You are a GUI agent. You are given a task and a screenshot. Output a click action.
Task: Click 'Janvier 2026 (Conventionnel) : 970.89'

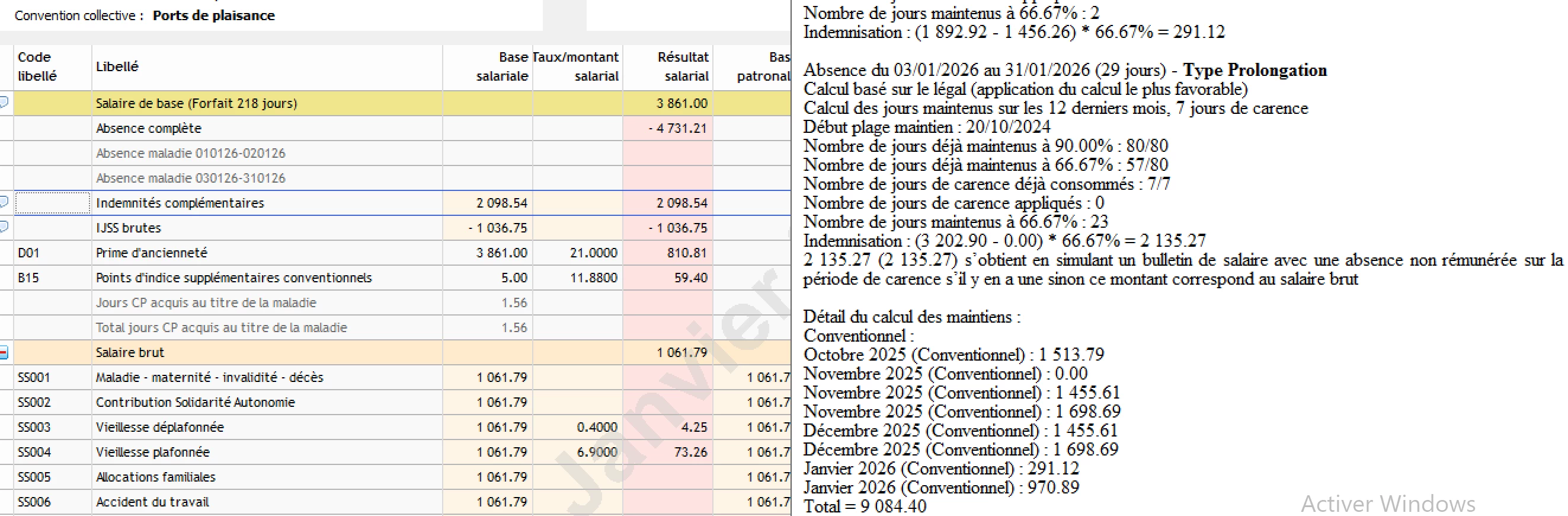941,488
